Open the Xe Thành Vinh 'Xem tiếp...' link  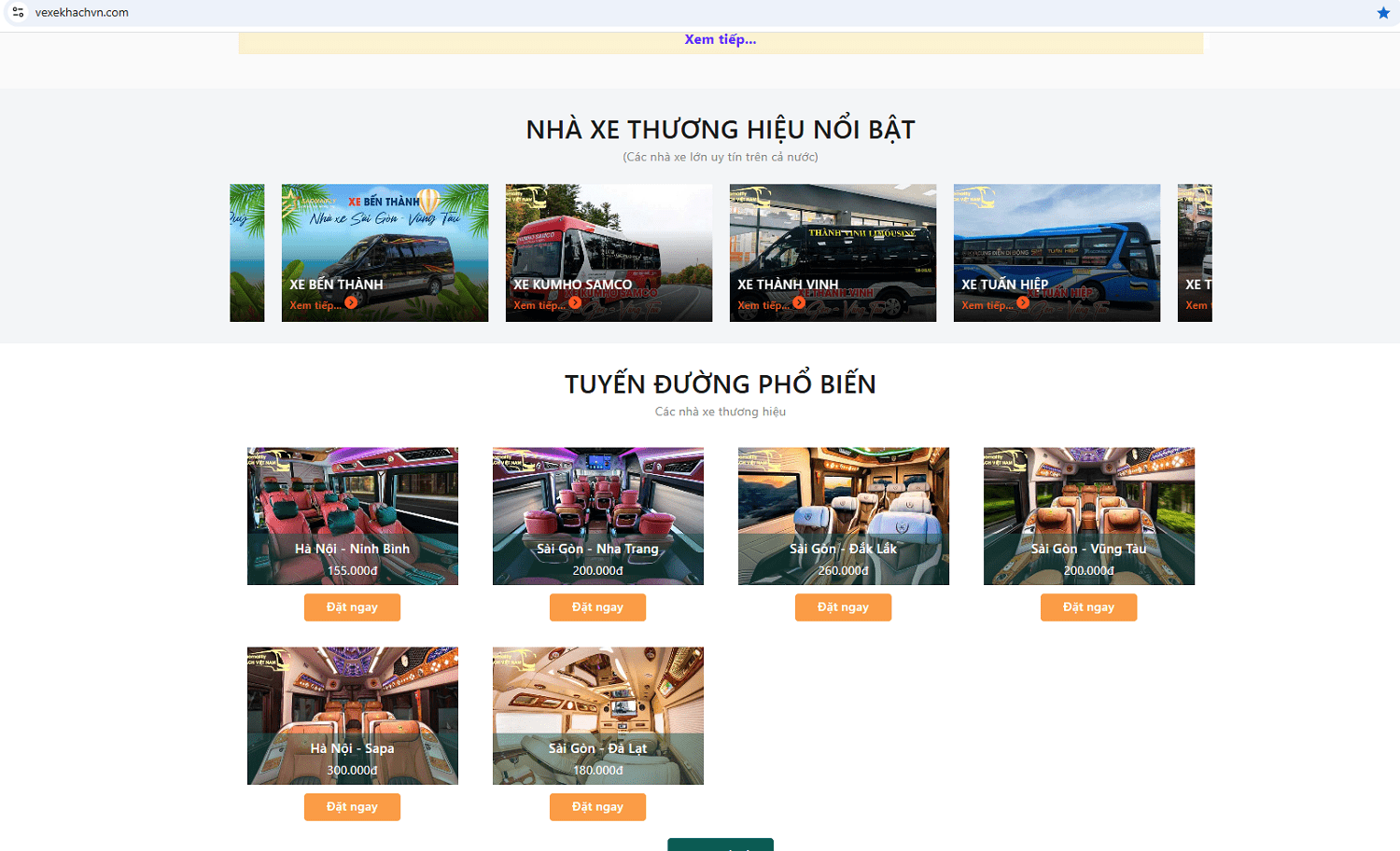tap(763, 305)
